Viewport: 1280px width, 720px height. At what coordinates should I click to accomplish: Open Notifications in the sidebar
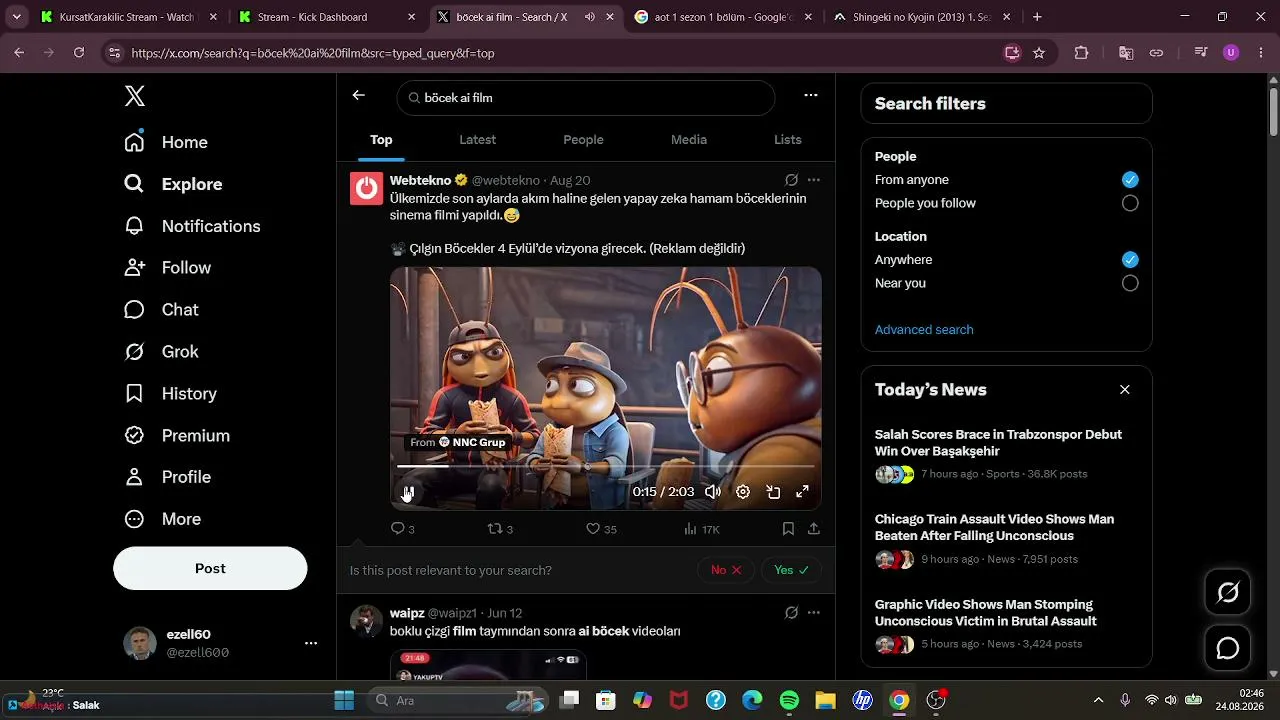(x=192, y=226)
